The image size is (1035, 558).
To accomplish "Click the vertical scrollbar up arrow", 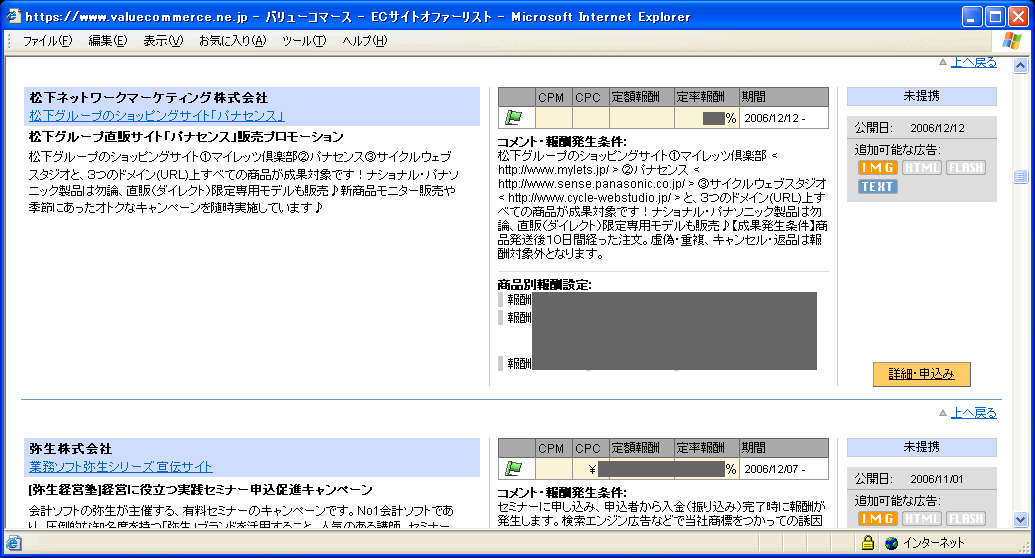I will (x=1020, y=65).
